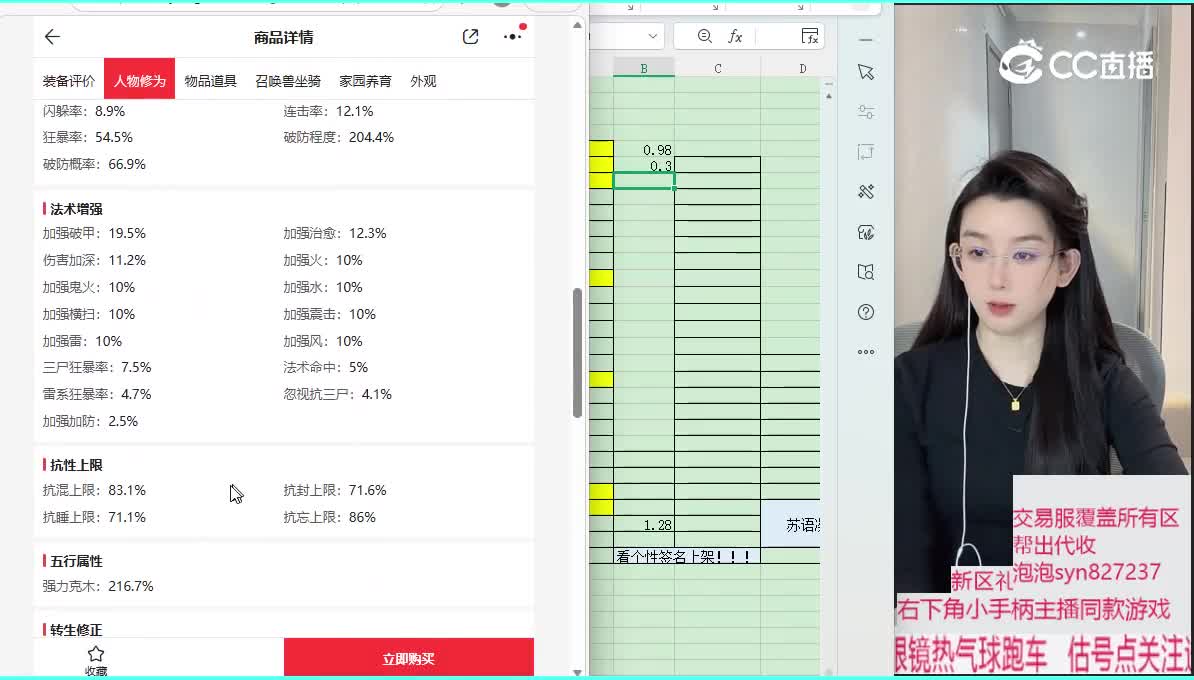Click the search magnifier next to the formula bar
Screen dimensions: 1194x680
click(x=704, y=35)
